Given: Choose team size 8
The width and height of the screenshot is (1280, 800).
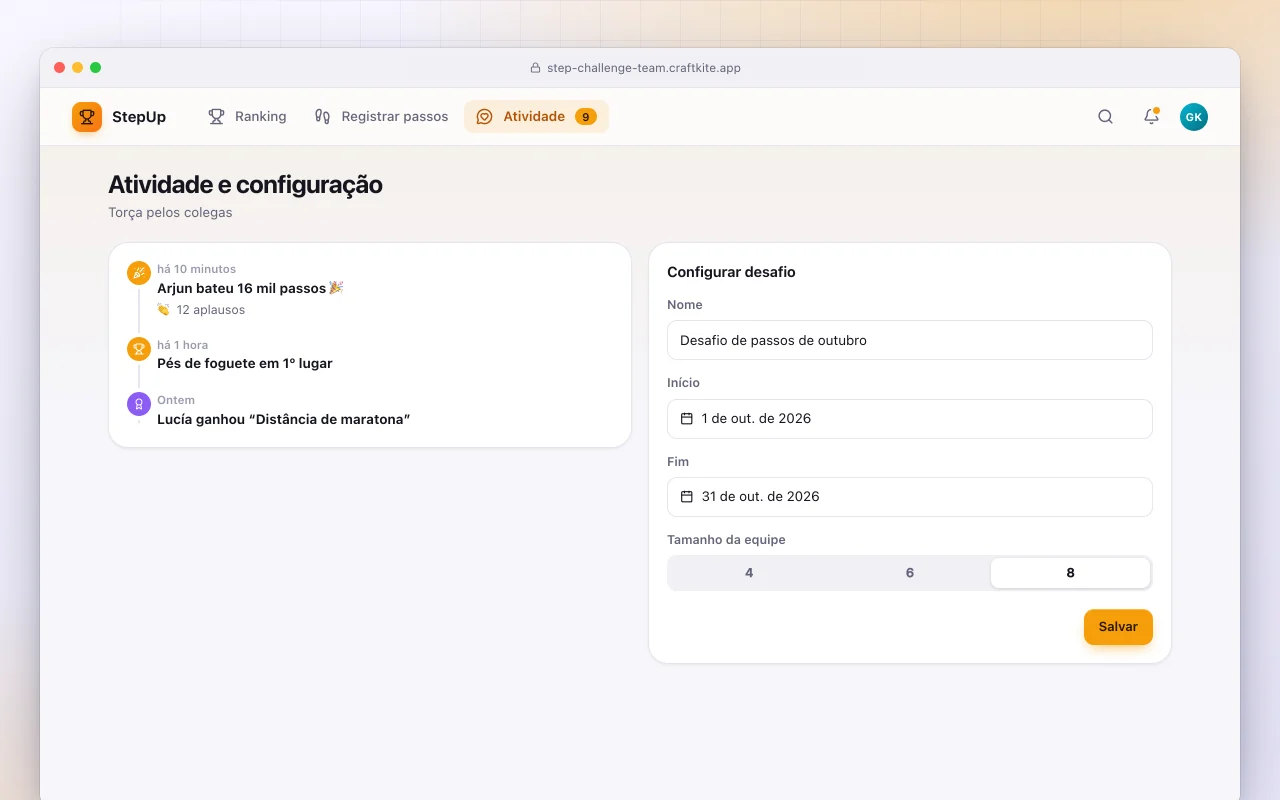Looking at the screenshot, I should point(1070,573).
